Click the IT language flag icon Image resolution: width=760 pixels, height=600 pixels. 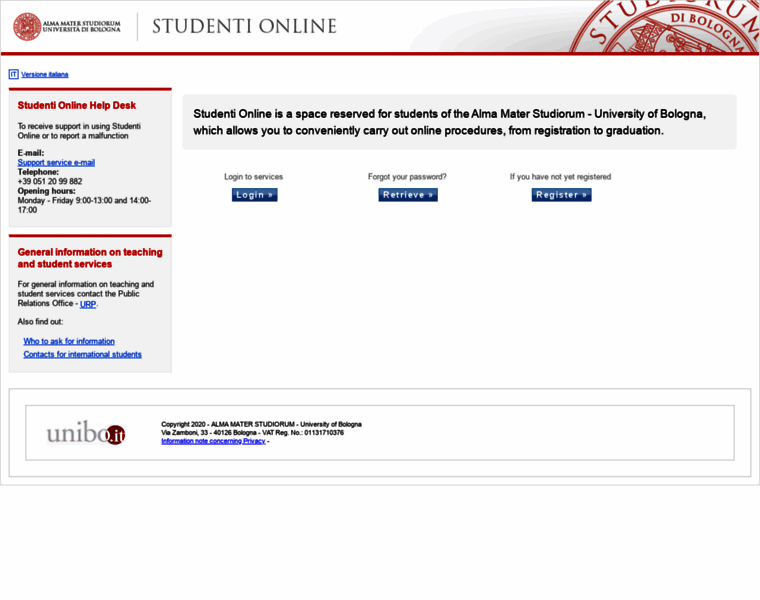click(14, 74)
